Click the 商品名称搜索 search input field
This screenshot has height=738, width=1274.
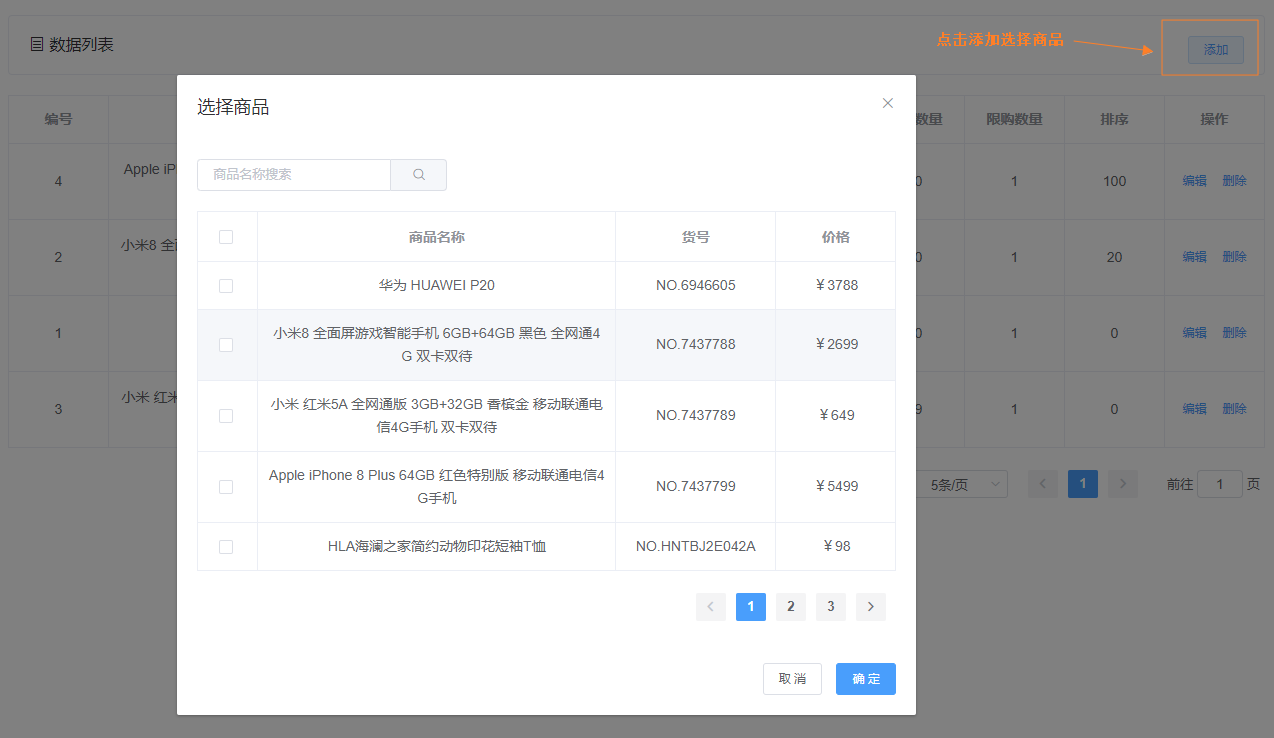click(294, 174)
